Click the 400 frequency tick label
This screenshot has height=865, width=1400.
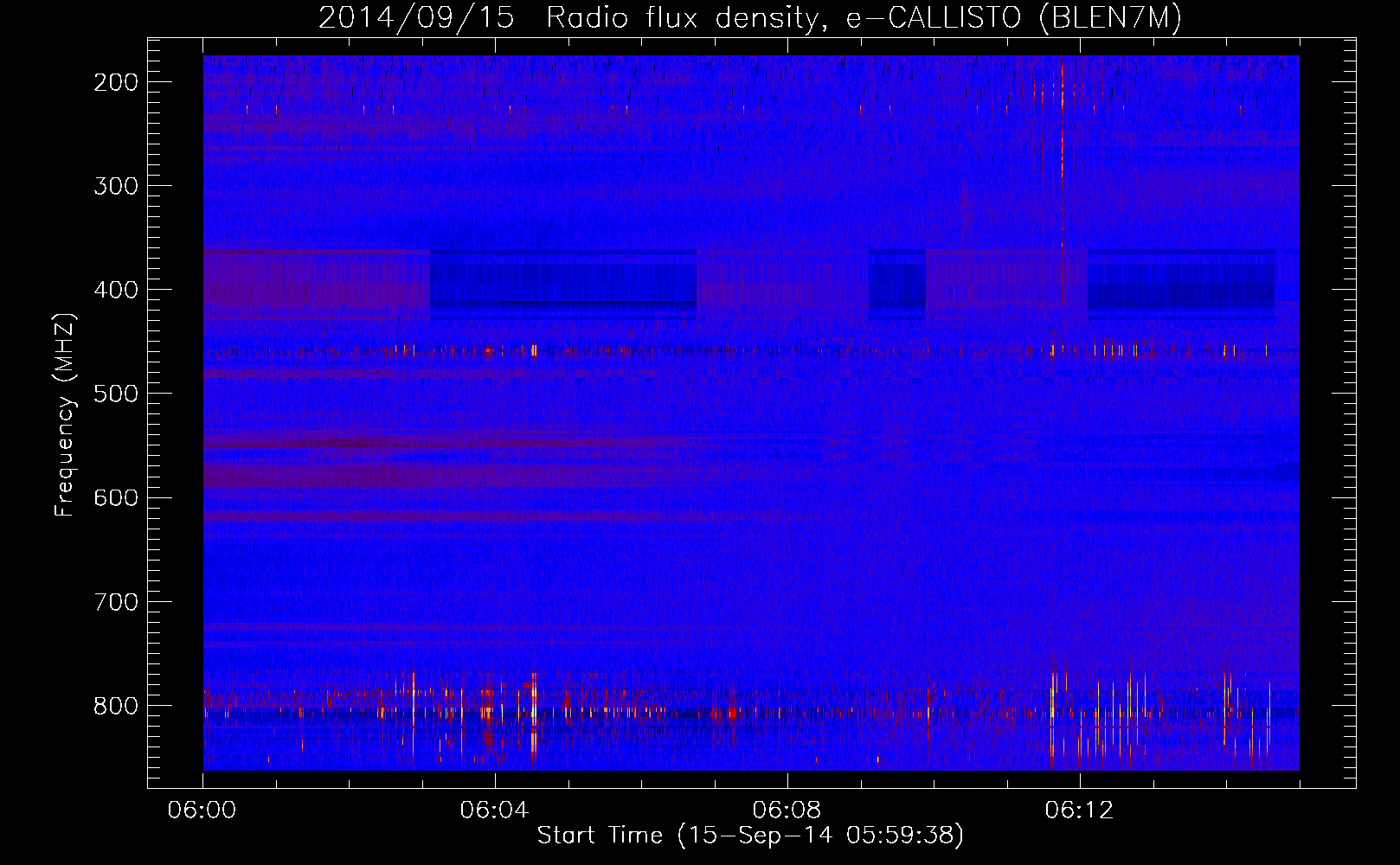tap(115, 290)
